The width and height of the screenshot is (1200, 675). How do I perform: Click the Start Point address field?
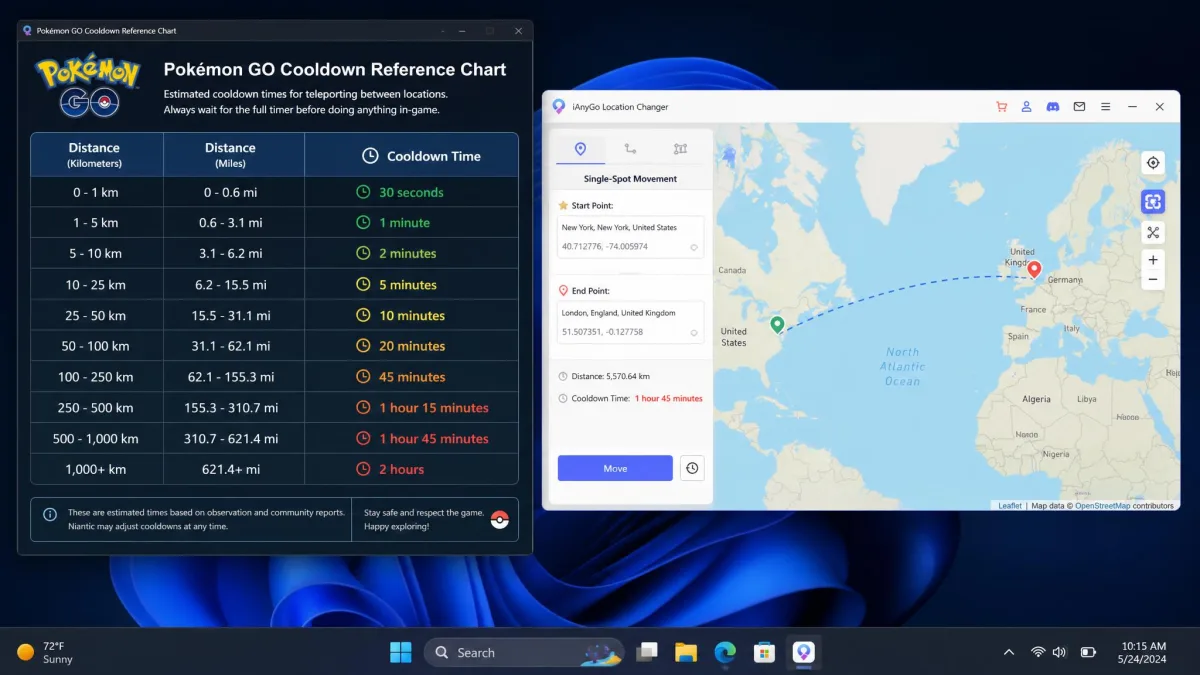point(631,237)
